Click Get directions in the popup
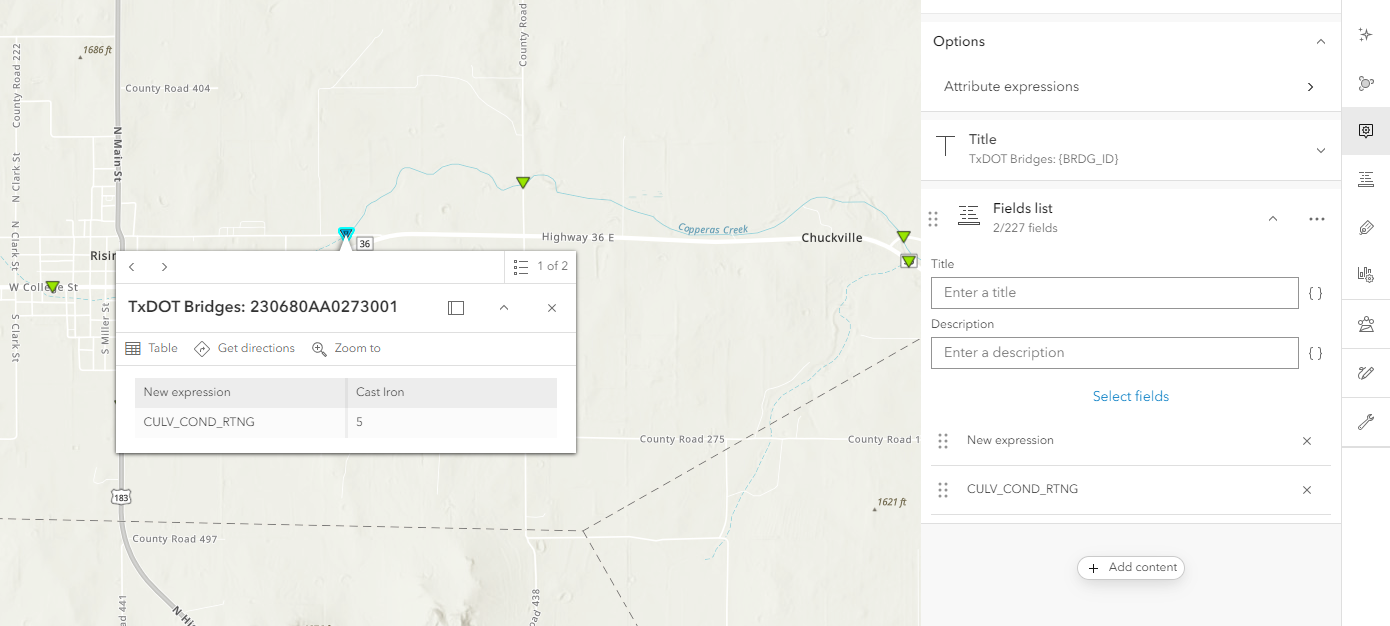This screenshot has height=626, width=1390. point(247,347)
